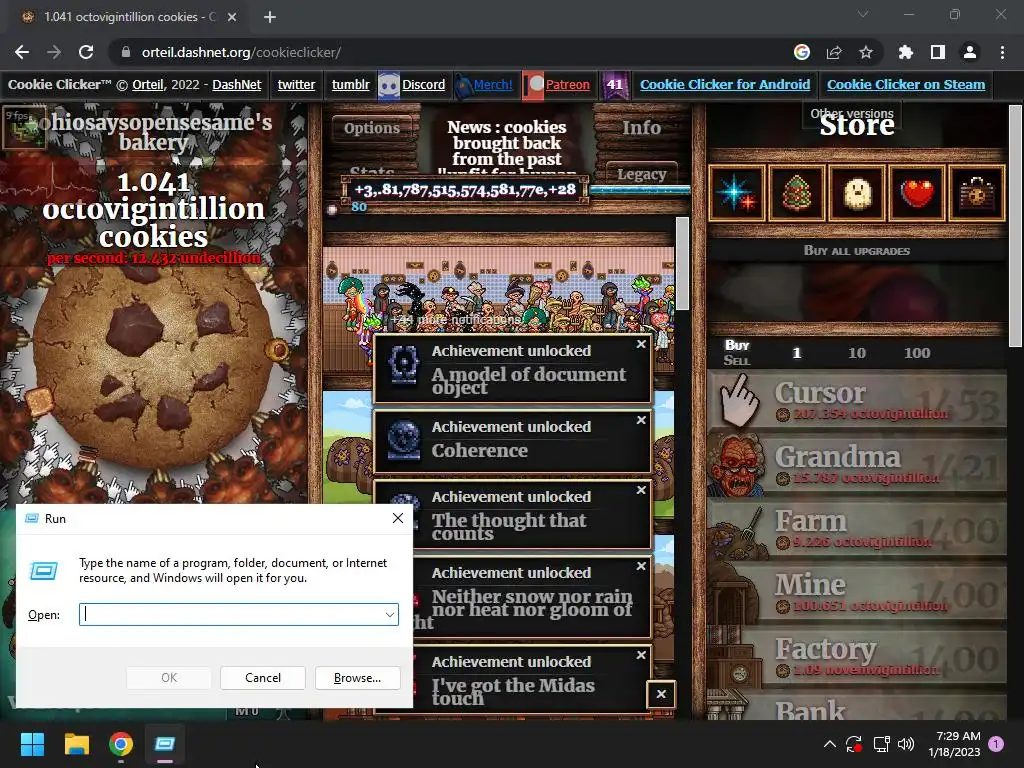Open the twitter link
1024x768 pixels.
296,84
